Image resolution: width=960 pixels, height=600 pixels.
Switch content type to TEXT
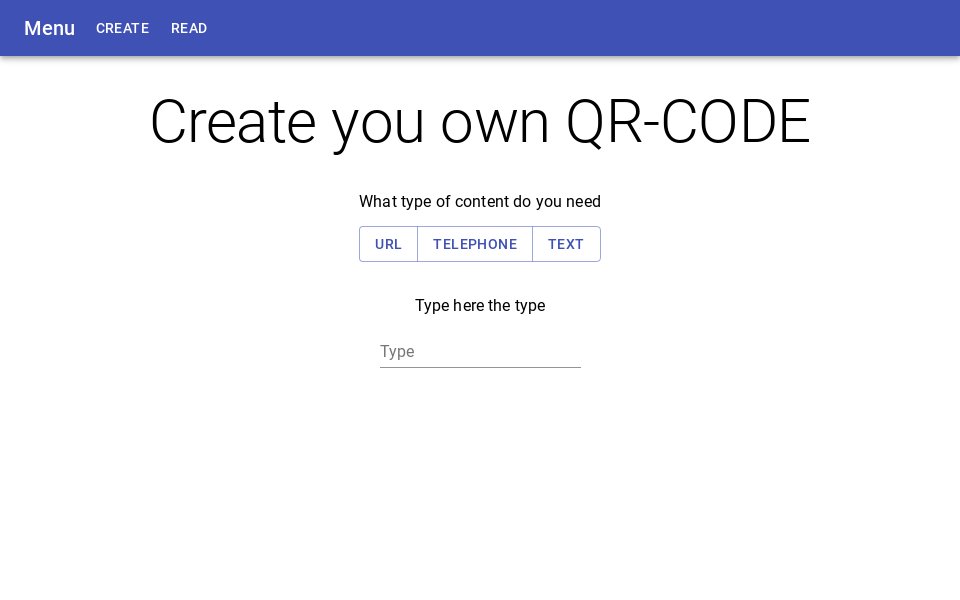[x=566, y=244]
